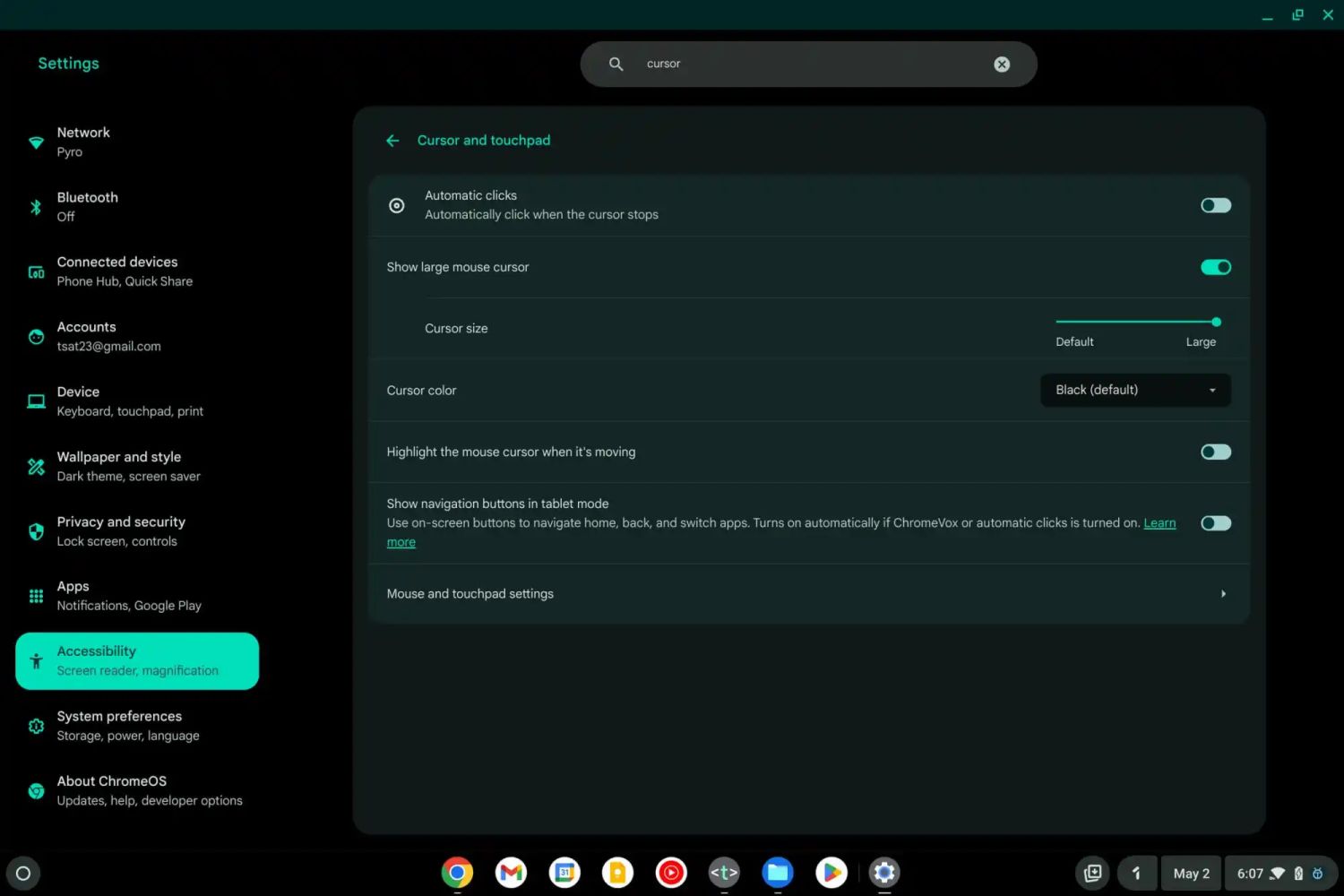Screen dimensions: 1344x896
Task: Open Google Play Store from the shelf
Action: (831, 873)
